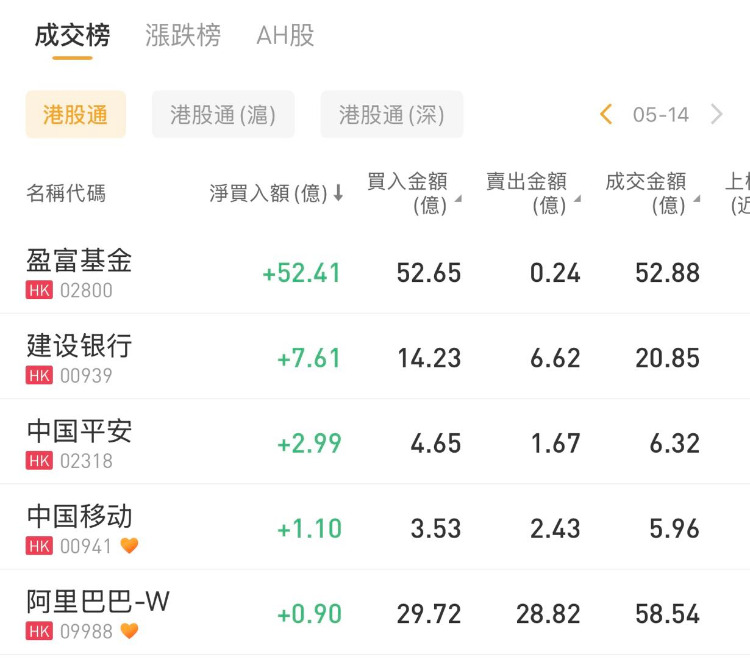Click stock code 02318

pyautogui.click(x=86, y=461)
